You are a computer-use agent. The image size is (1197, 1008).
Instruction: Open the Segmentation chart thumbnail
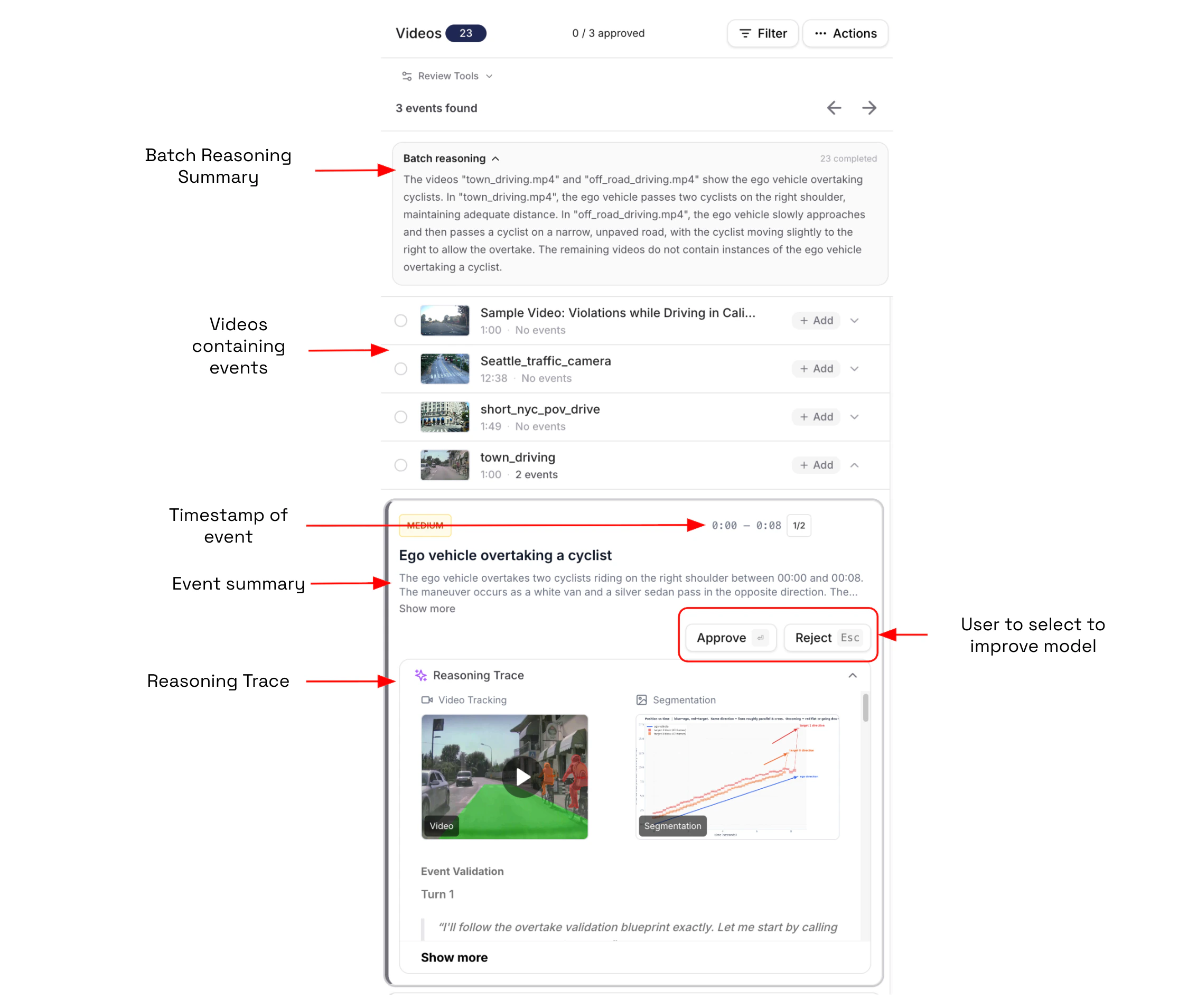pyautogui.click(x=737, y=777)
